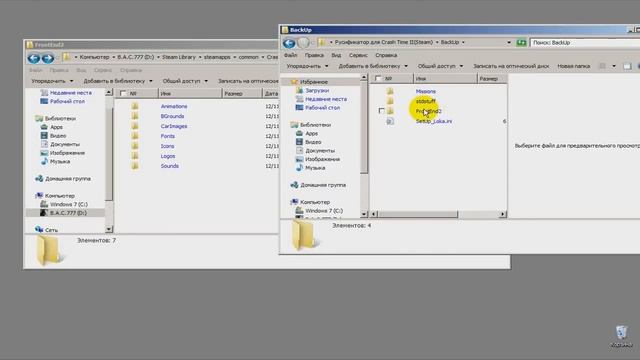
Task: Select the Icons folder icon
Action: [x=135, y=146]
